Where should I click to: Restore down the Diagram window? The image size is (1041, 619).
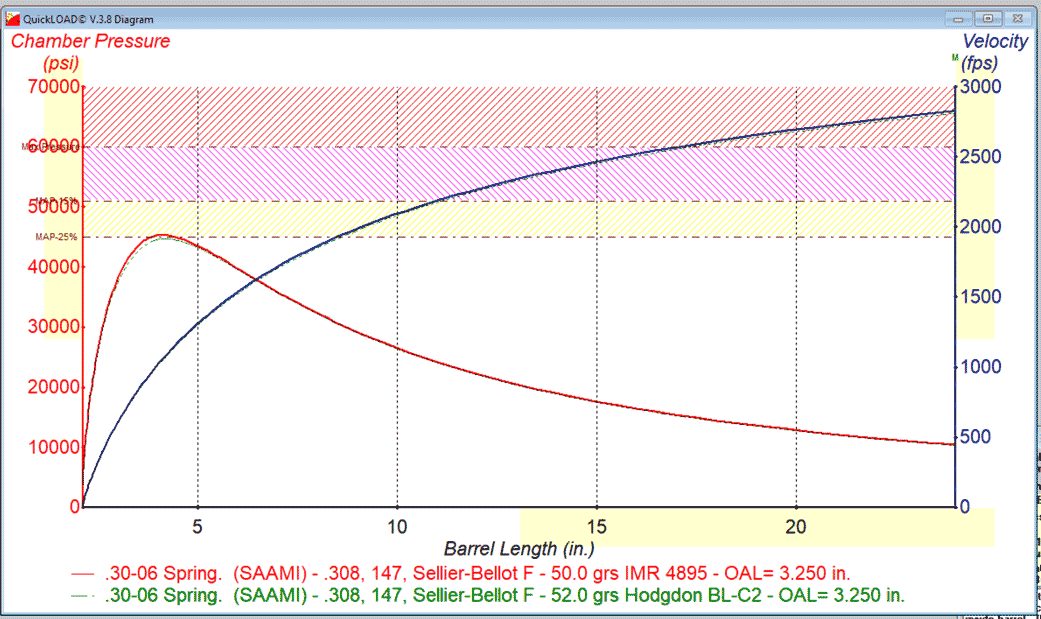point(987,18)
